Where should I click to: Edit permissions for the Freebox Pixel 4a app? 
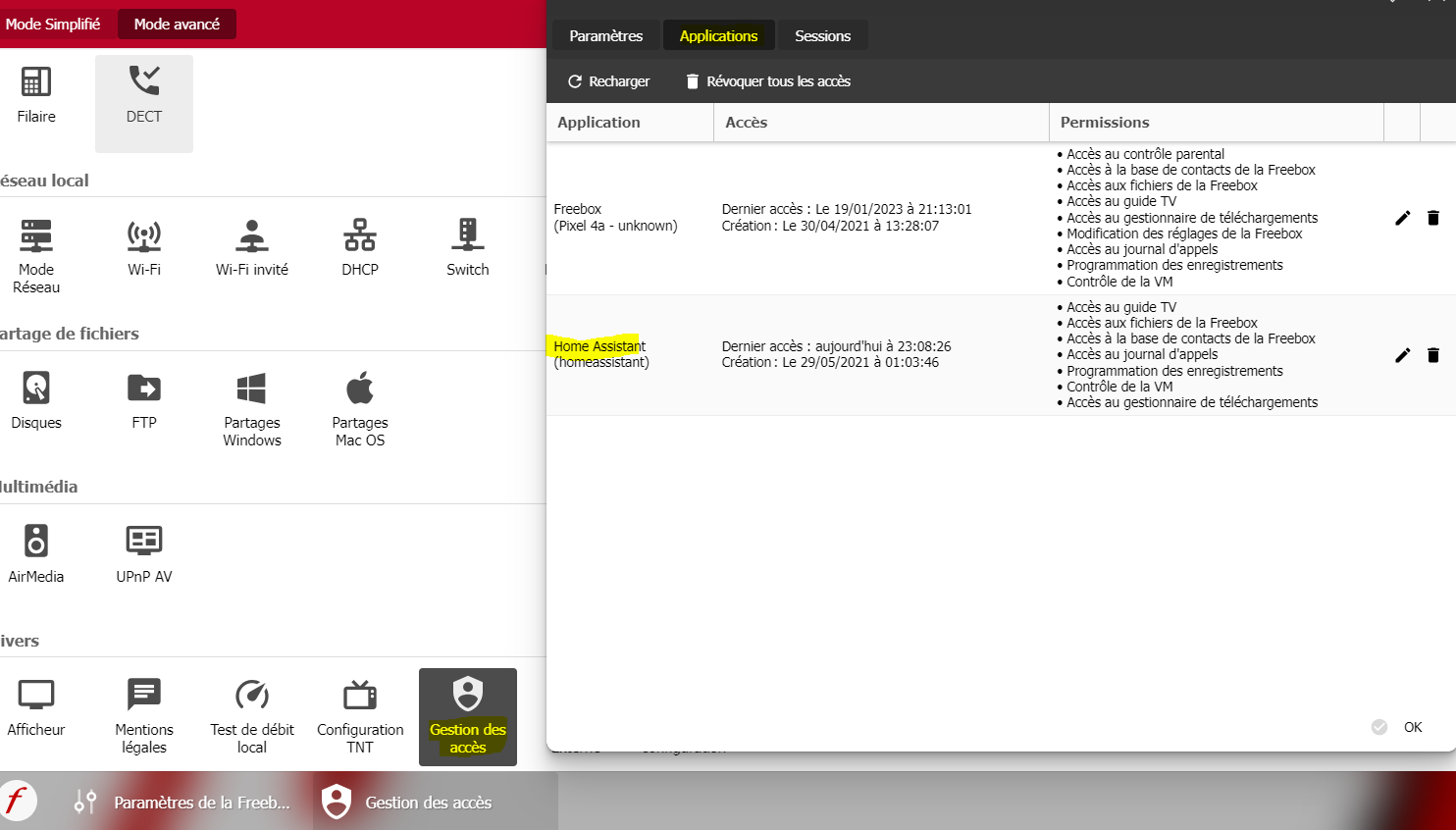[1402, 218]
